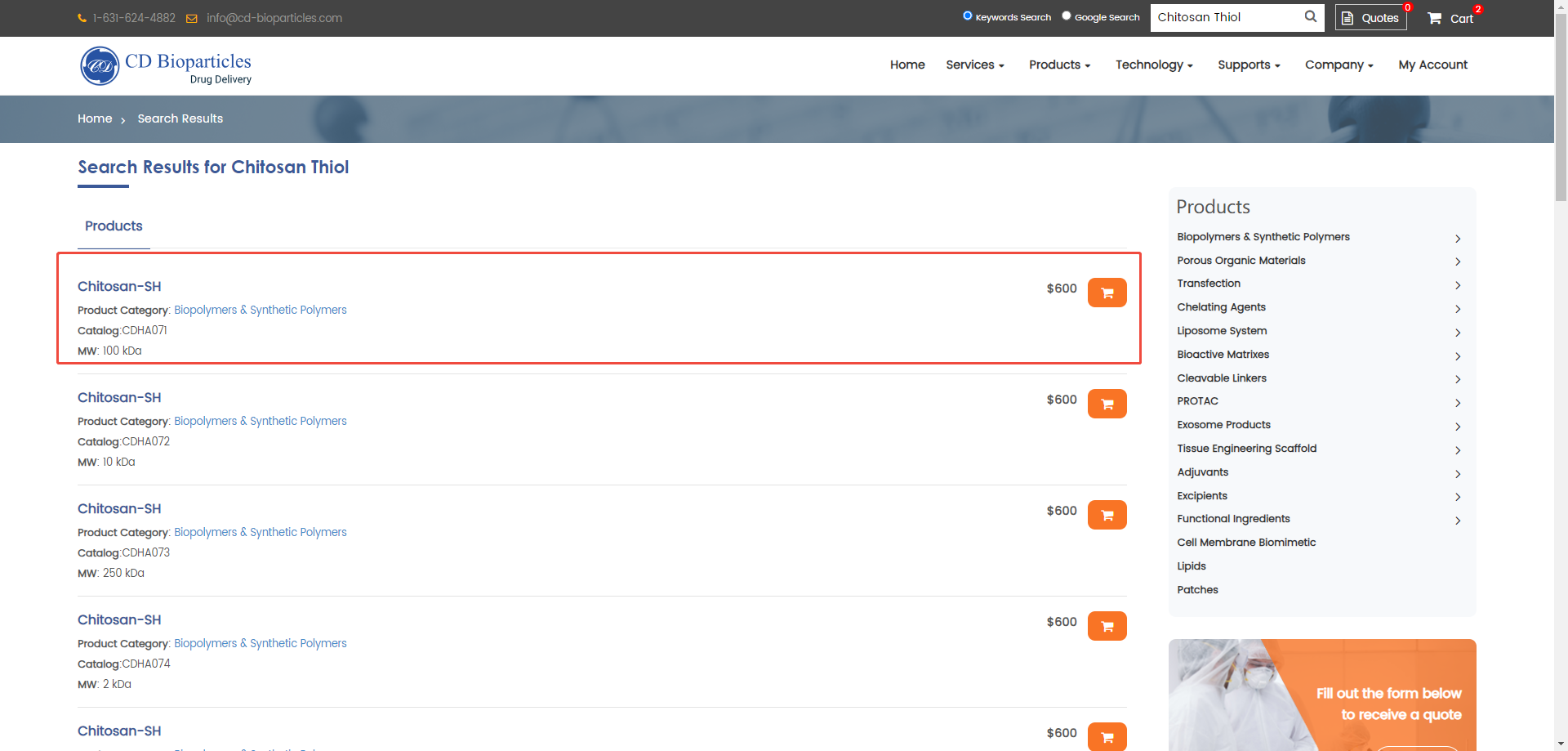Screen dimensions: 1568x751
Task: Click the CD Bioparticles logo
Action: coord(166,65)
